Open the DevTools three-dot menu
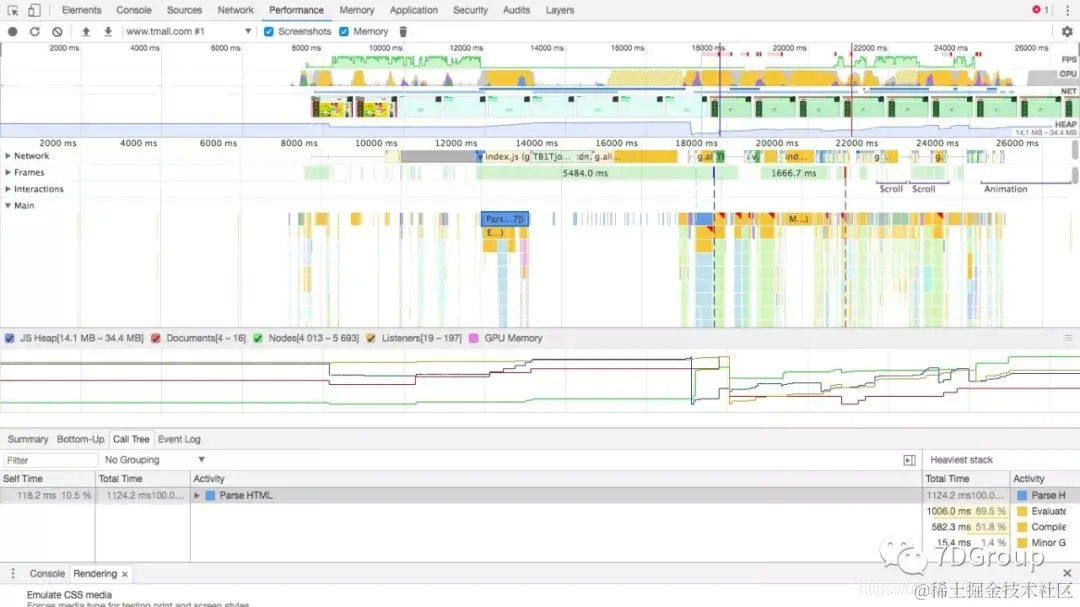The width and height of the screenshot is (1080, 607). (1068, 10)
